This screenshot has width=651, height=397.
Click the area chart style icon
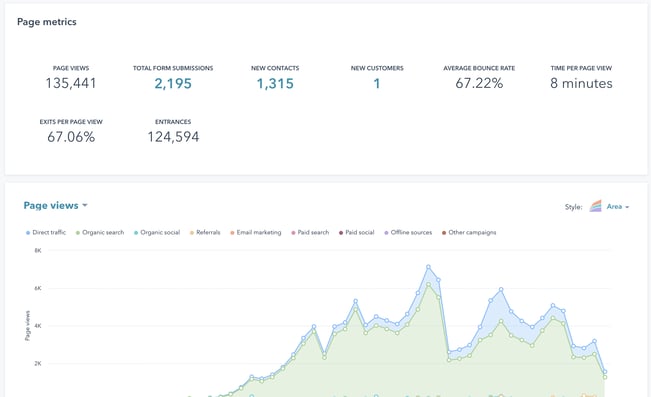(x=595, y=206)
